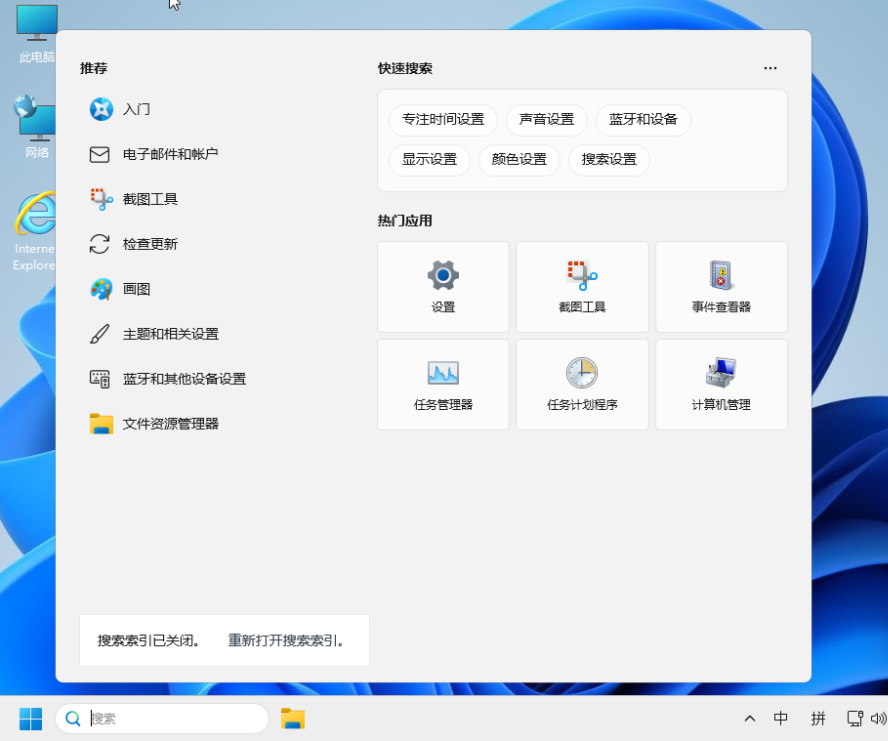Launch 任务管理器 tile
888x741 pixels.
443,385
